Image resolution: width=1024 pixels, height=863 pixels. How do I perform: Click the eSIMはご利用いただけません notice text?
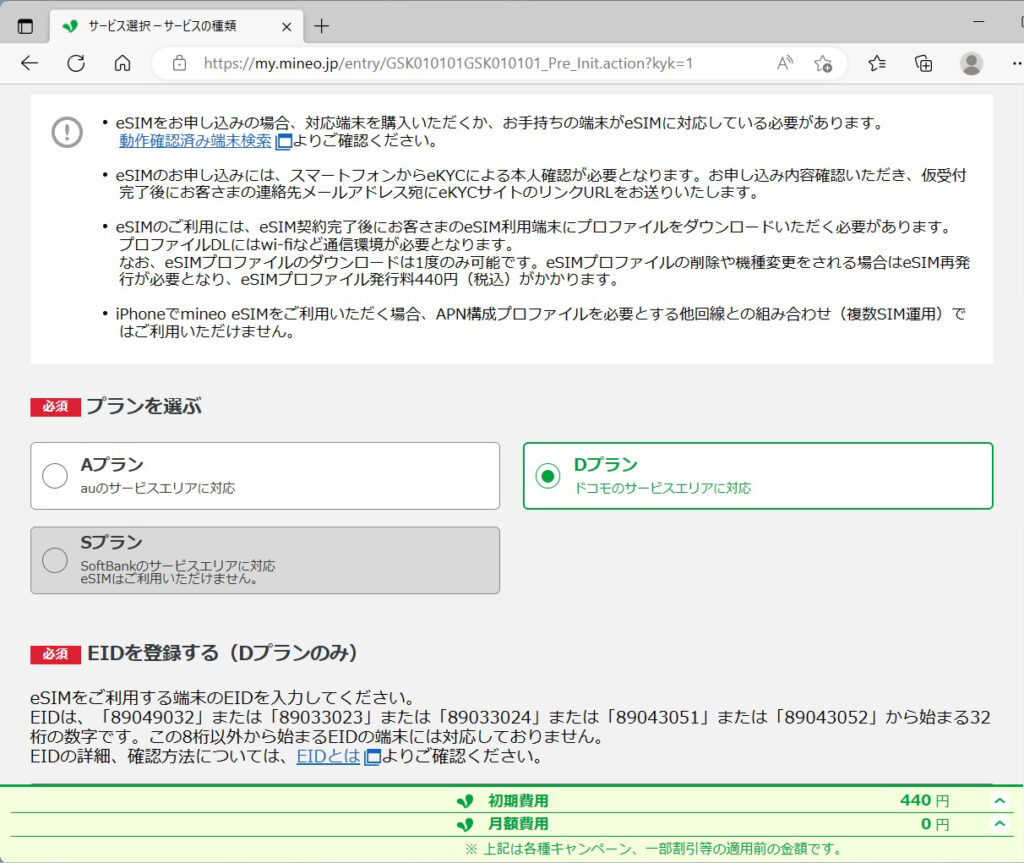coord(169,579)
